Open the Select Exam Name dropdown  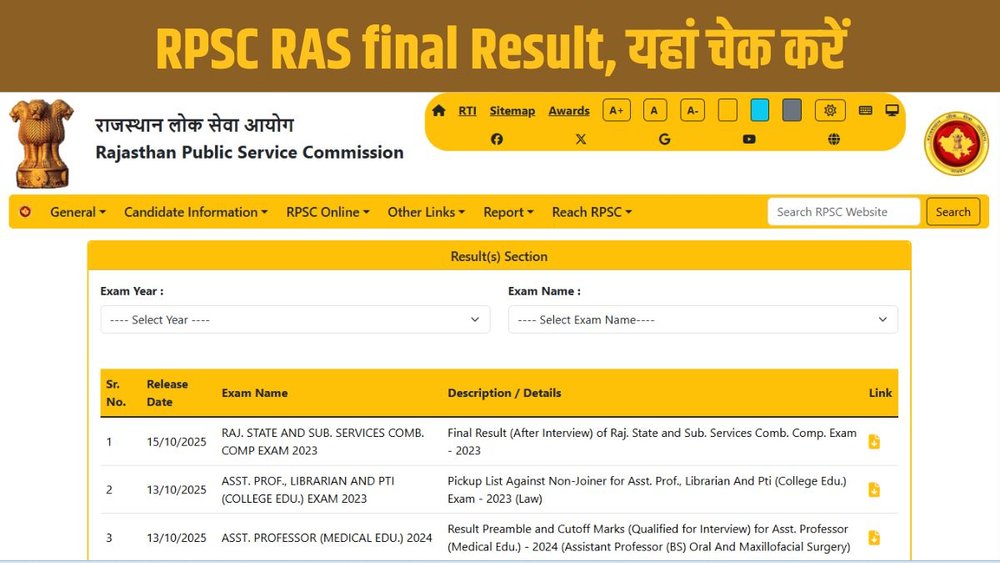coord(702,320)
